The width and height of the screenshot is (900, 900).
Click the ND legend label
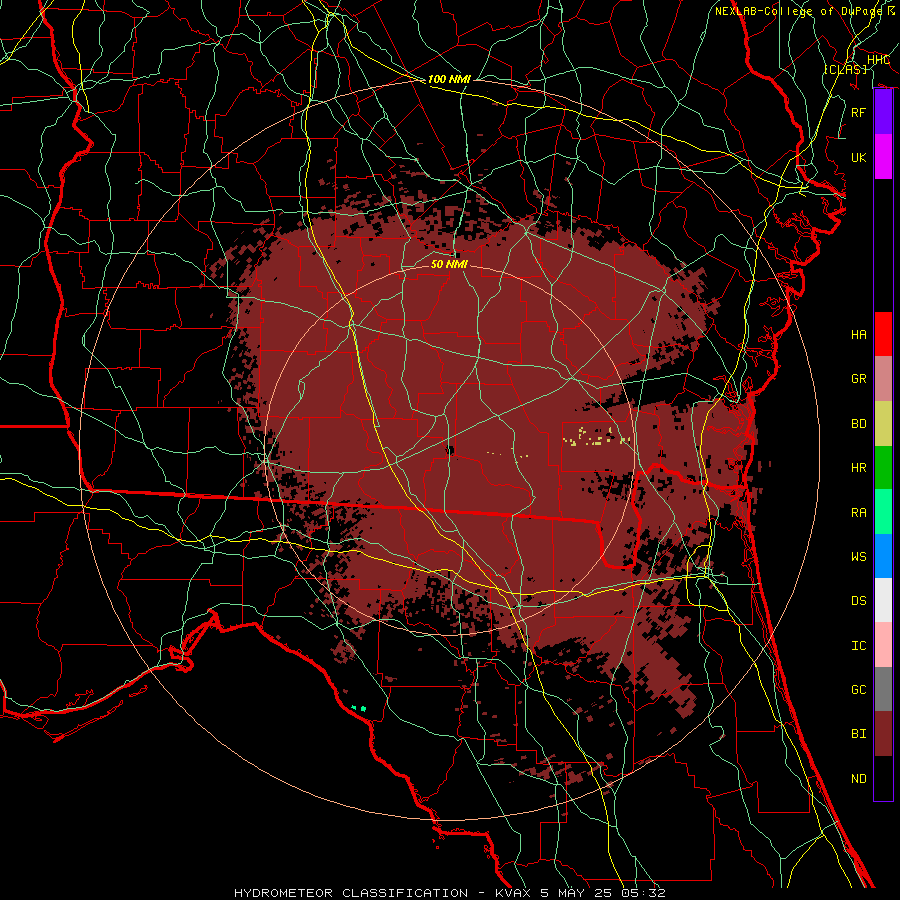pos(859,779)
